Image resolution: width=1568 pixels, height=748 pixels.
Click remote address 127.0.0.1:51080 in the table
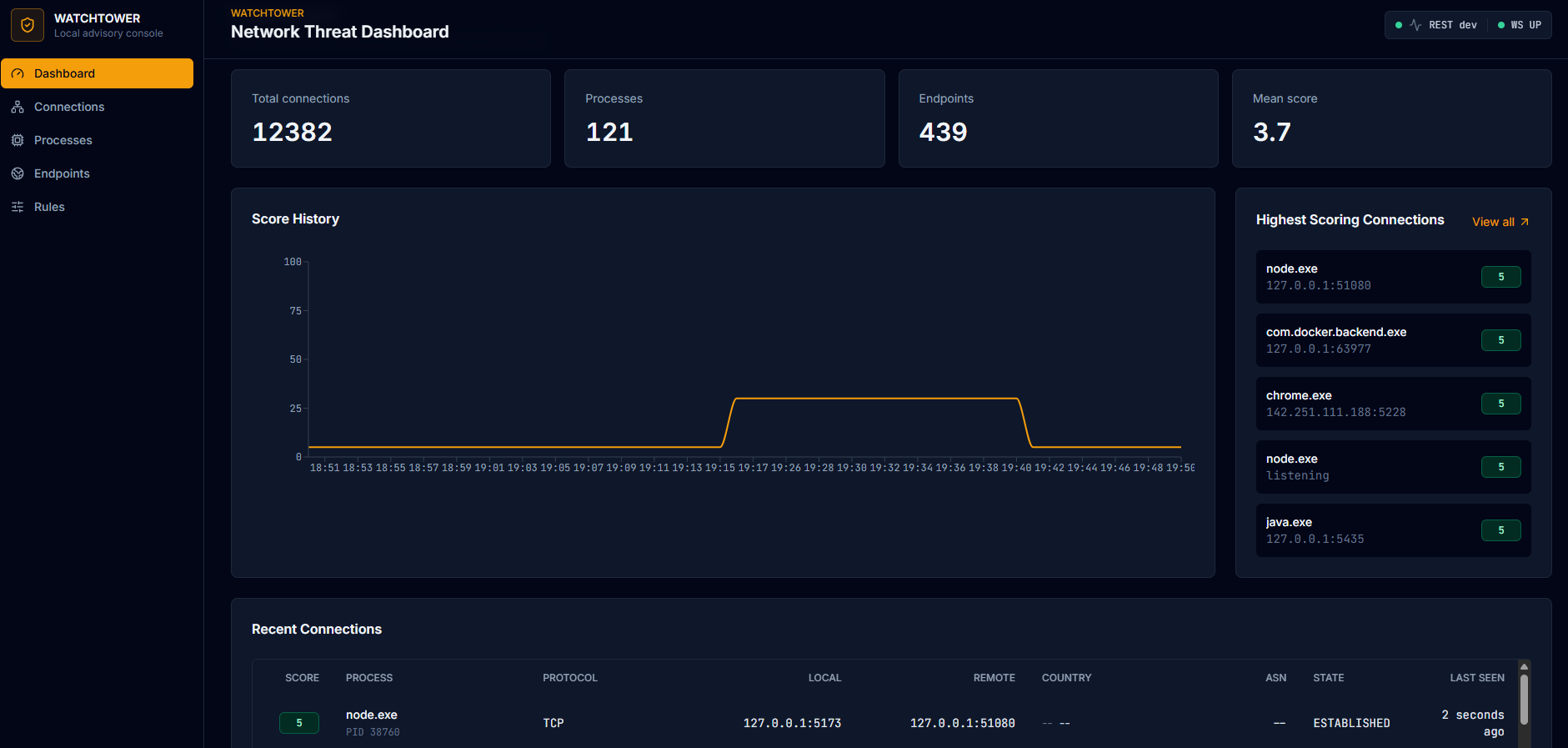click(963, 723)
